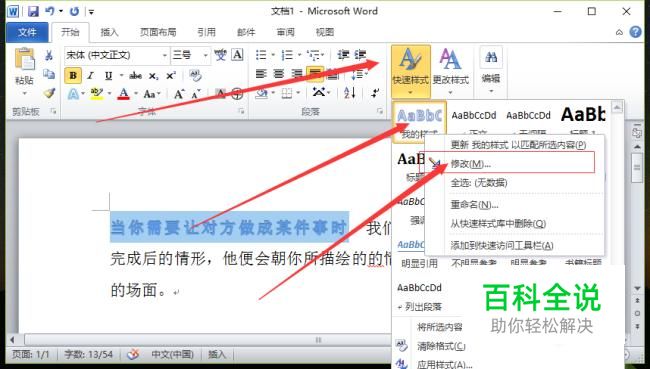Click the Shrink Font icon
The width and height of the screenshot is (650, 369).
[196, 94]
